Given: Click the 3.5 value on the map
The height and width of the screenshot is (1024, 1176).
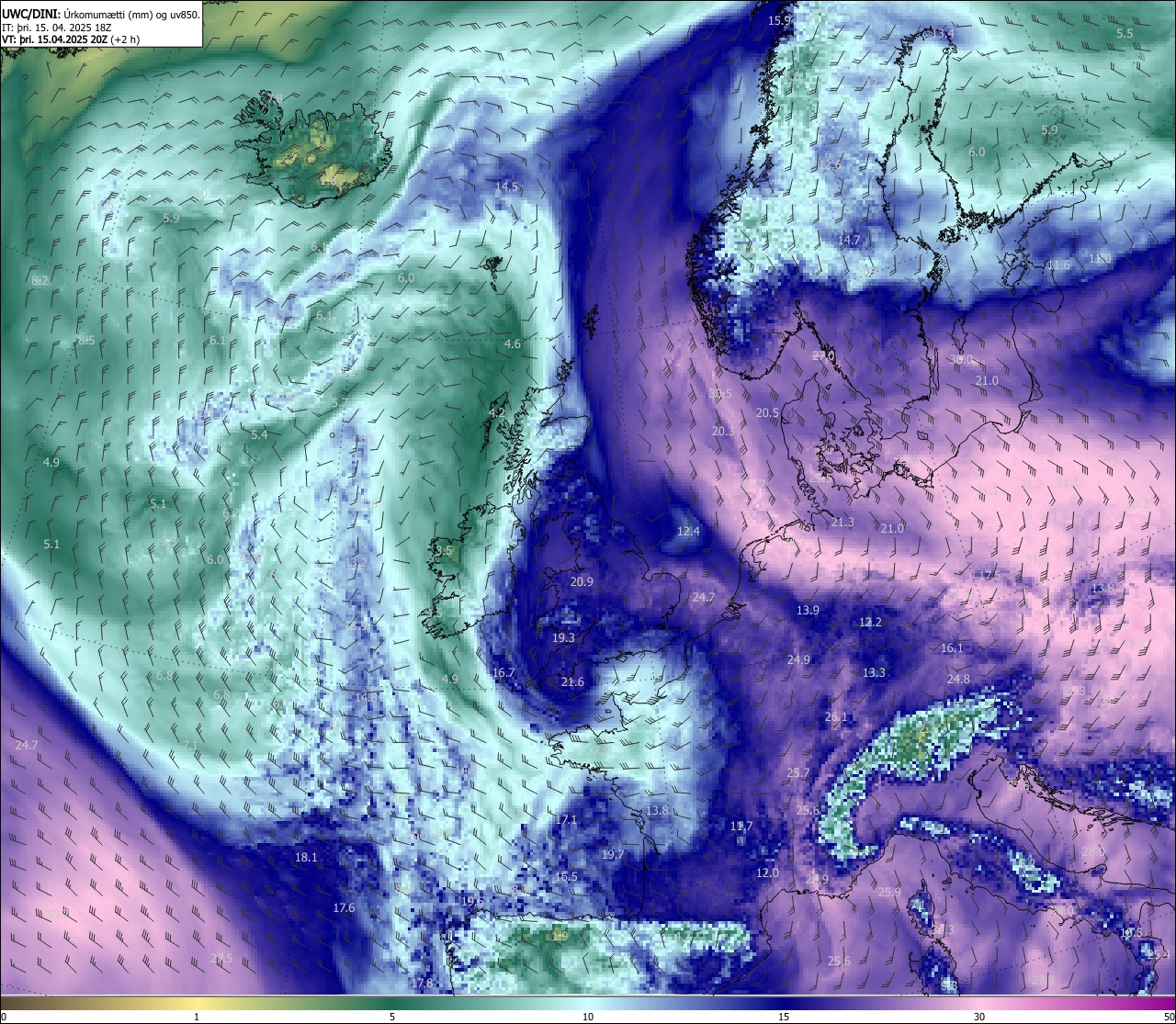Looking at the screenshot, I should 445,551.
